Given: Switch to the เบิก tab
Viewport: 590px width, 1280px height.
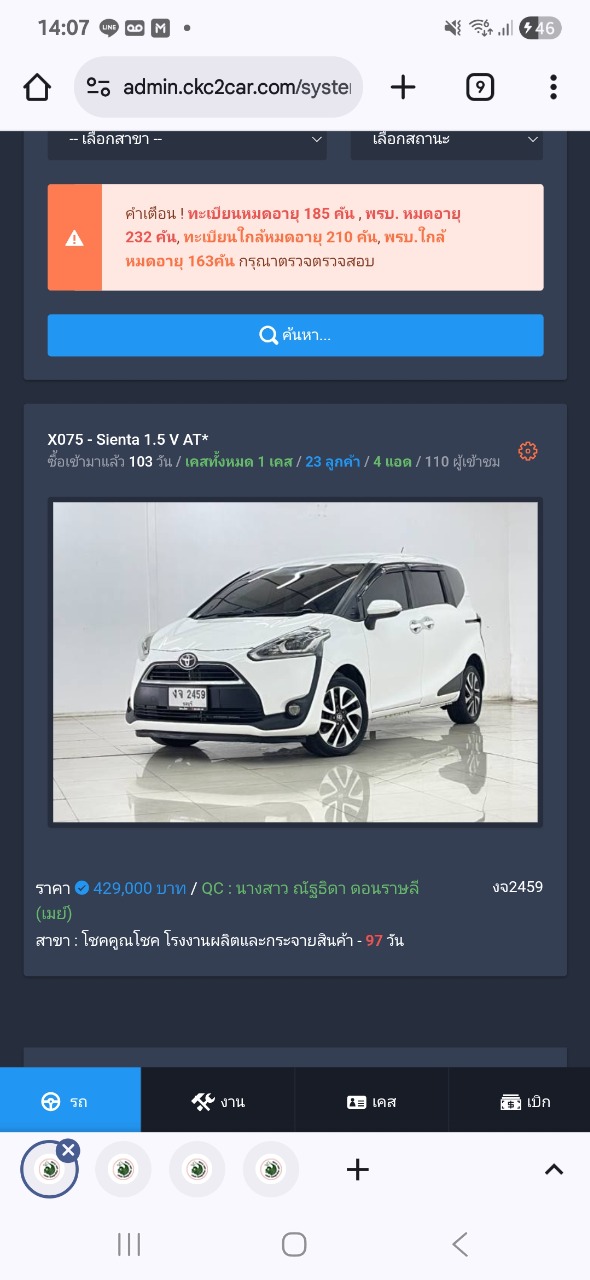Looking at the screenshot, I should click(520, 1101).
